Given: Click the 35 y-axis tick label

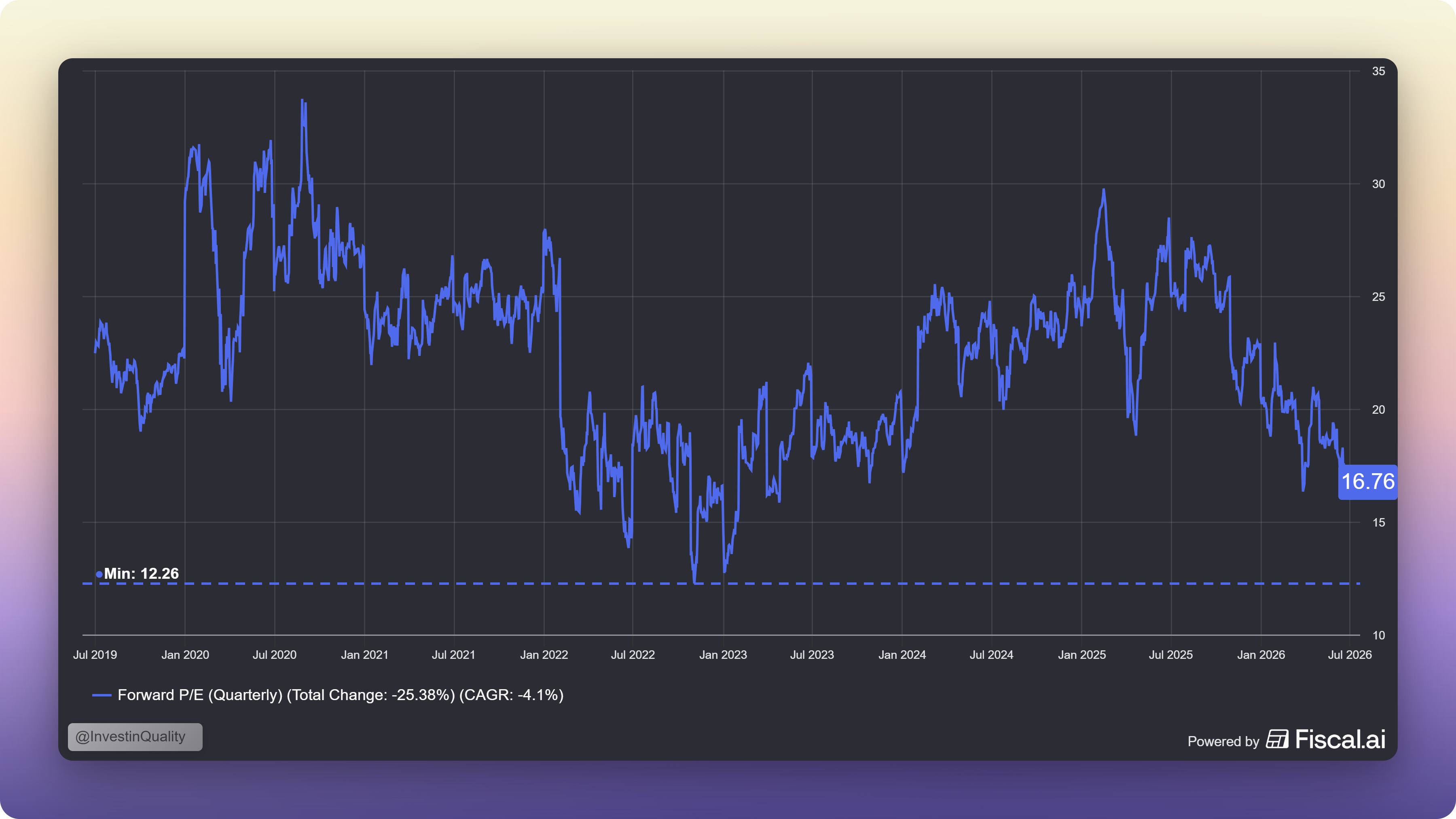Looking at the screenshot, I should (x=1379, y=71).
